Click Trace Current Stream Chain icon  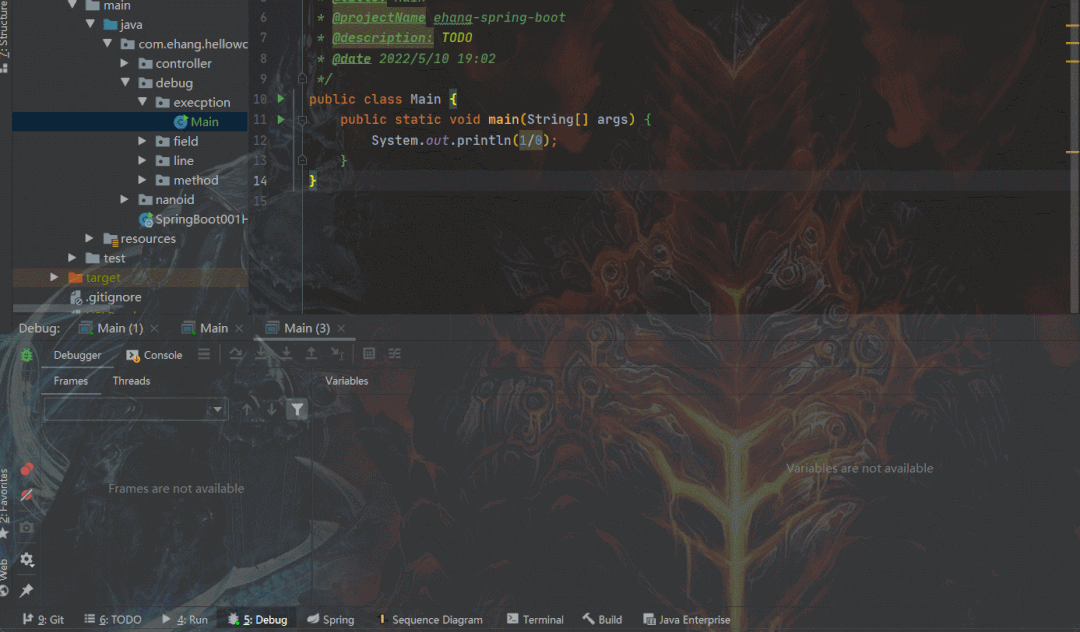coord(395,354)
